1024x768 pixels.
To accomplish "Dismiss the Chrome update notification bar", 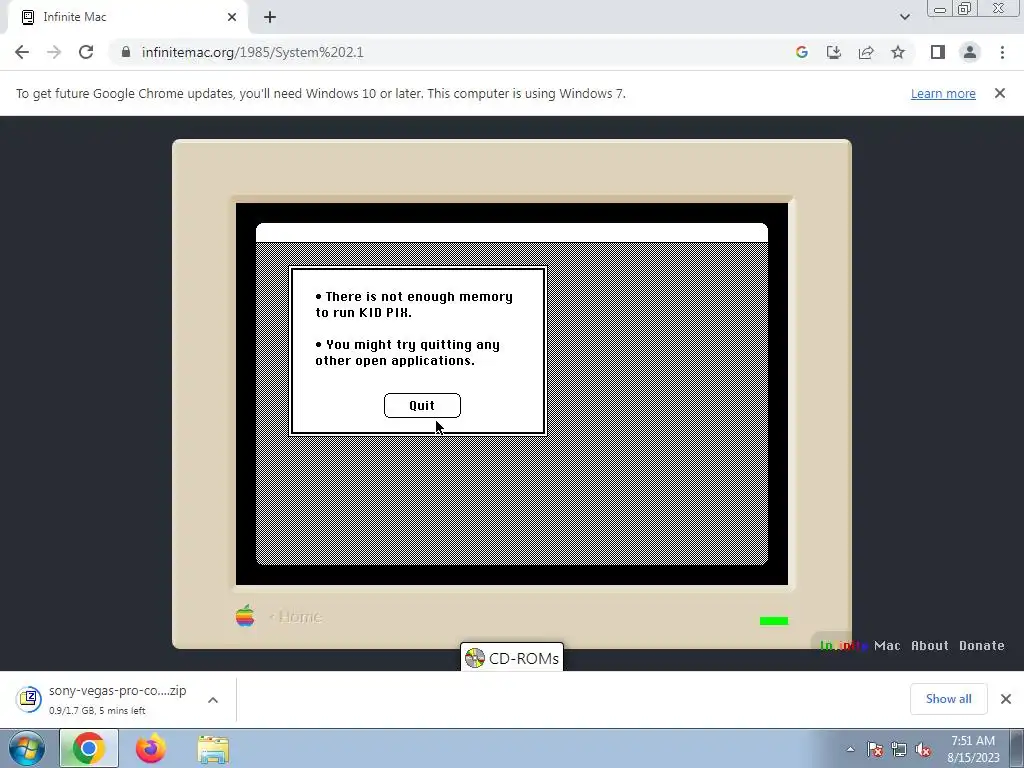I will [x=1000, y=93].
